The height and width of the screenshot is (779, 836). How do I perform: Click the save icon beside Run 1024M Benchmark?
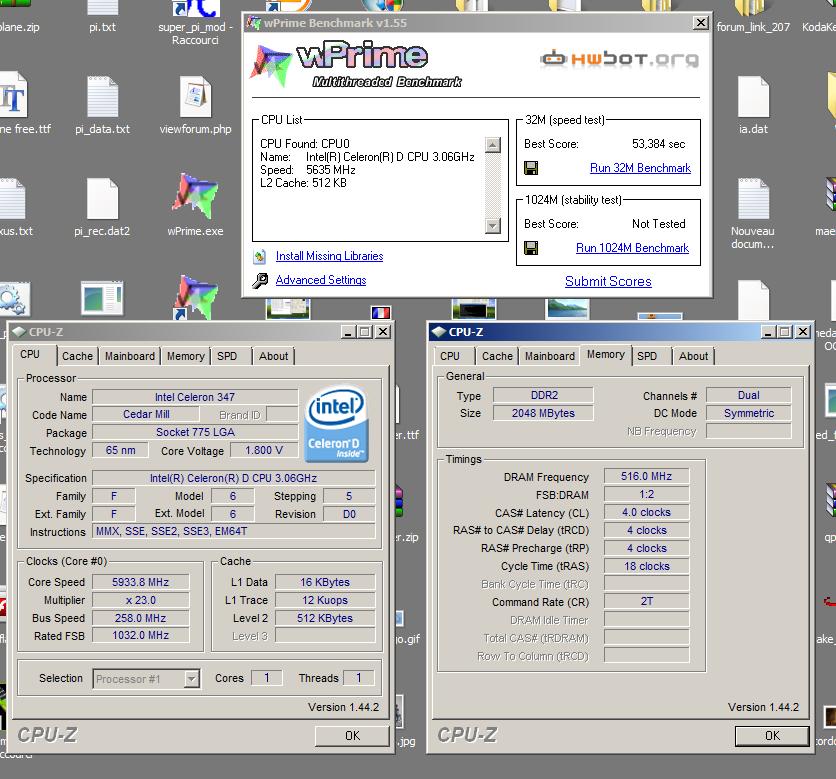coord(531,248)
